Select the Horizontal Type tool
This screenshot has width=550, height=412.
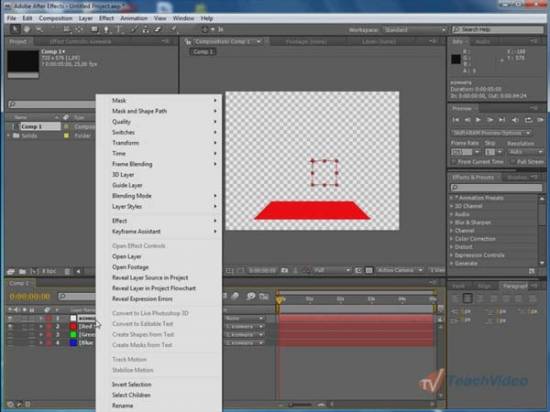pos(119,29)
